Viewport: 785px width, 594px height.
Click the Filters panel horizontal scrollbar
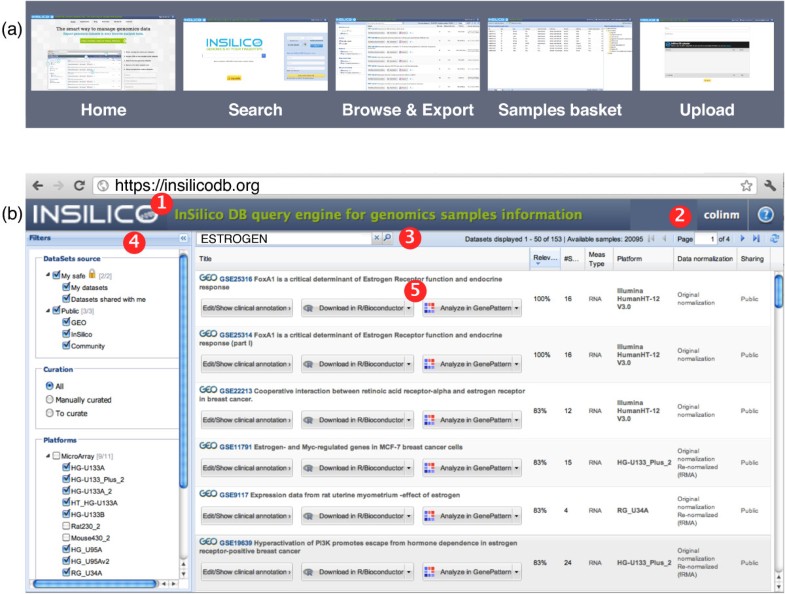coord(95,583)
